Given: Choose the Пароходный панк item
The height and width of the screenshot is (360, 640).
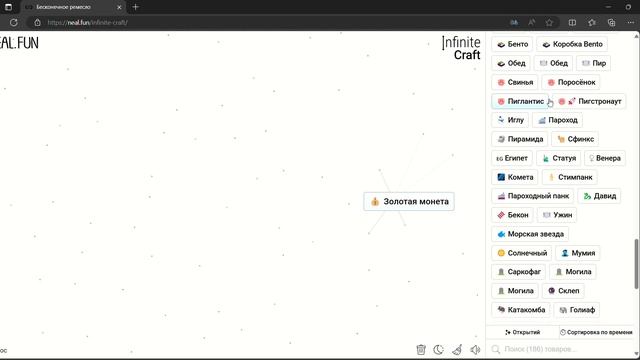Looking at the screenshot, I should [x=533, y=196].
